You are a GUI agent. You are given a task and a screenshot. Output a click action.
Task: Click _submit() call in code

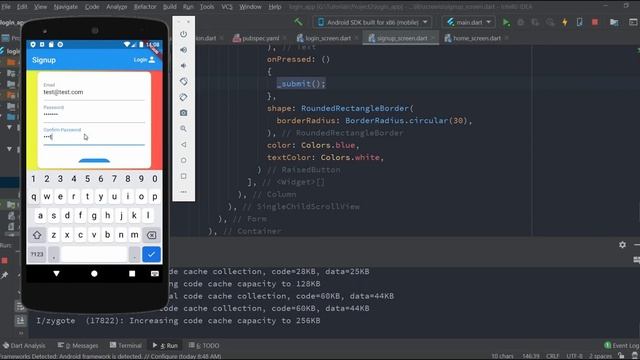pos(301,84)
